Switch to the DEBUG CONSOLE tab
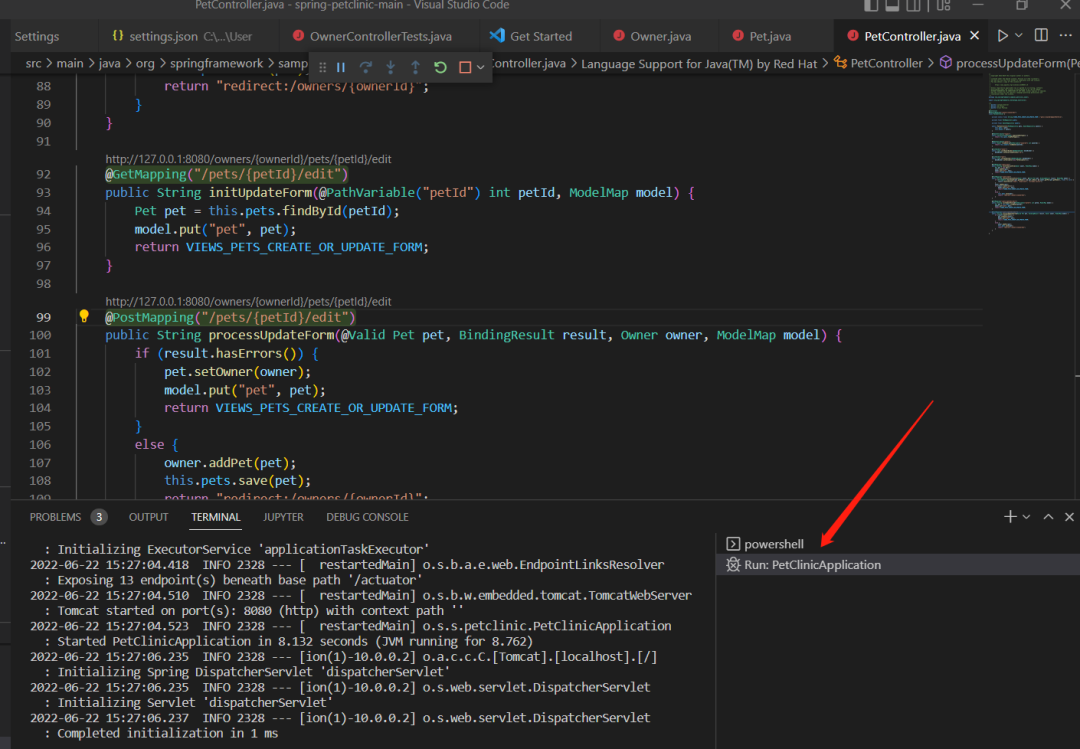This screenshot has width=1080, height=749. (x=367, y=517)
